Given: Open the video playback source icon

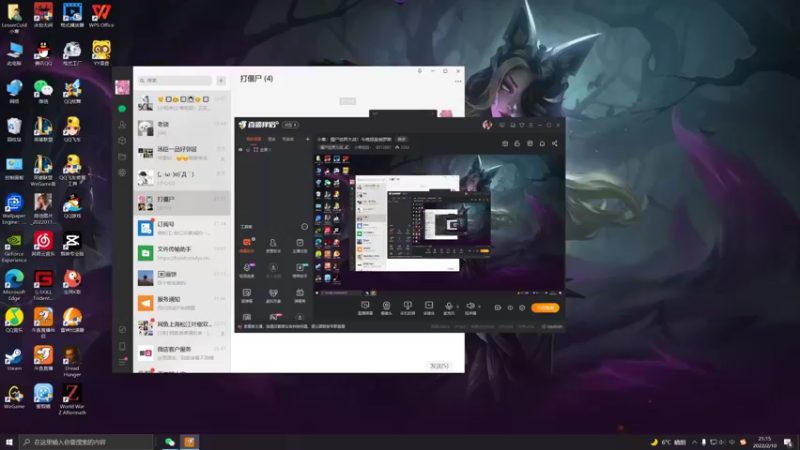Looking at the screenshot, I should (429, 306).
